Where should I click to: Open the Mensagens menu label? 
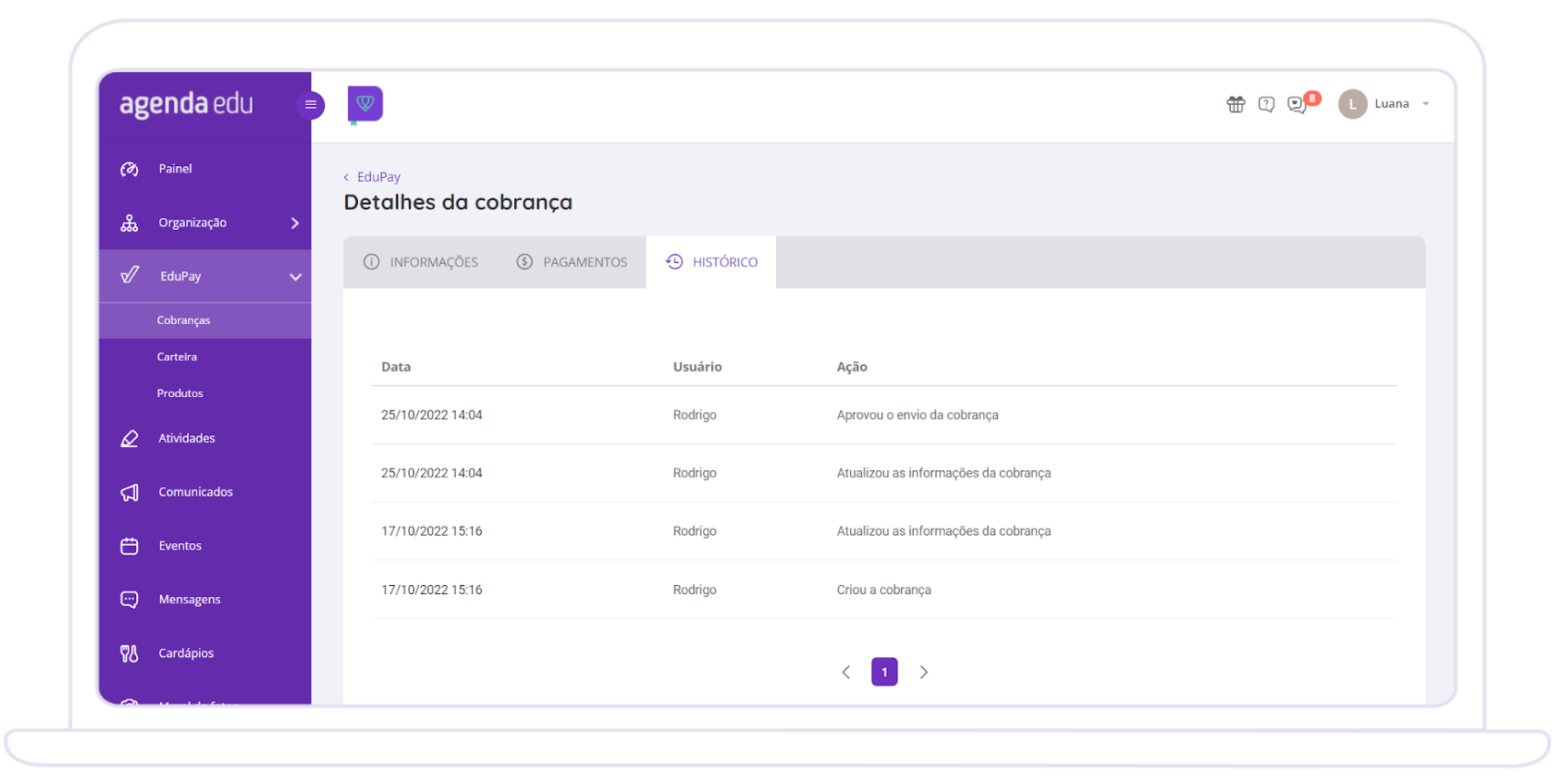click(x=190, y=600)
